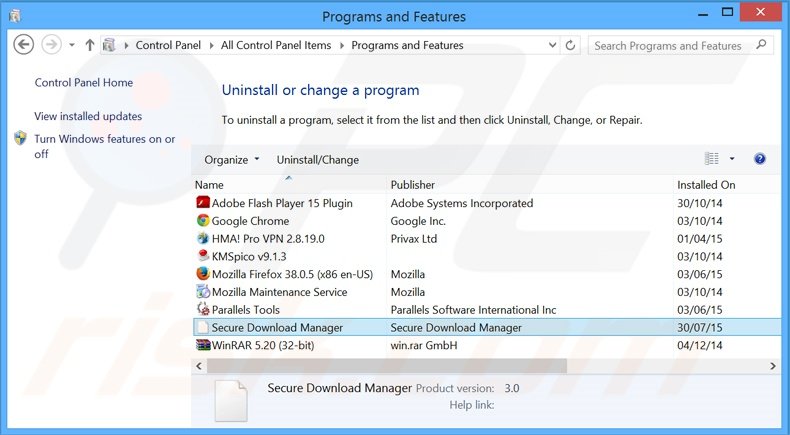Select Mozilla Maintenance Service entry

coord(280,292)
